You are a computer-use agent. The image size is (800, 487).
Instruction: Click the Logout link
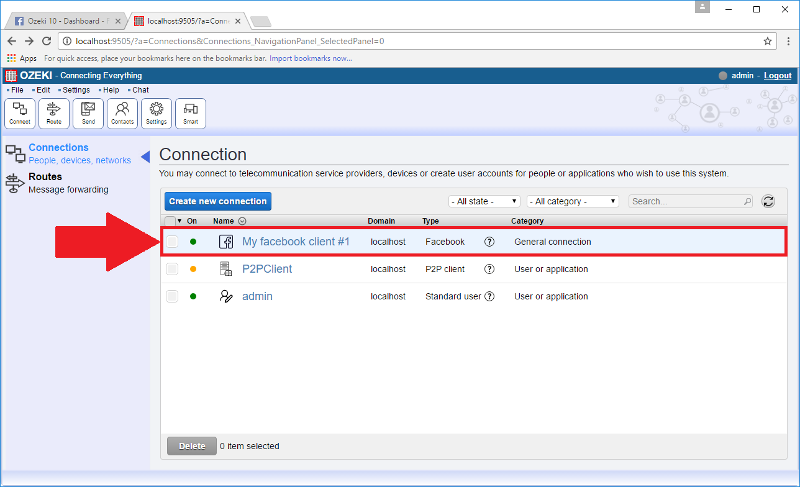pos(777,76)
